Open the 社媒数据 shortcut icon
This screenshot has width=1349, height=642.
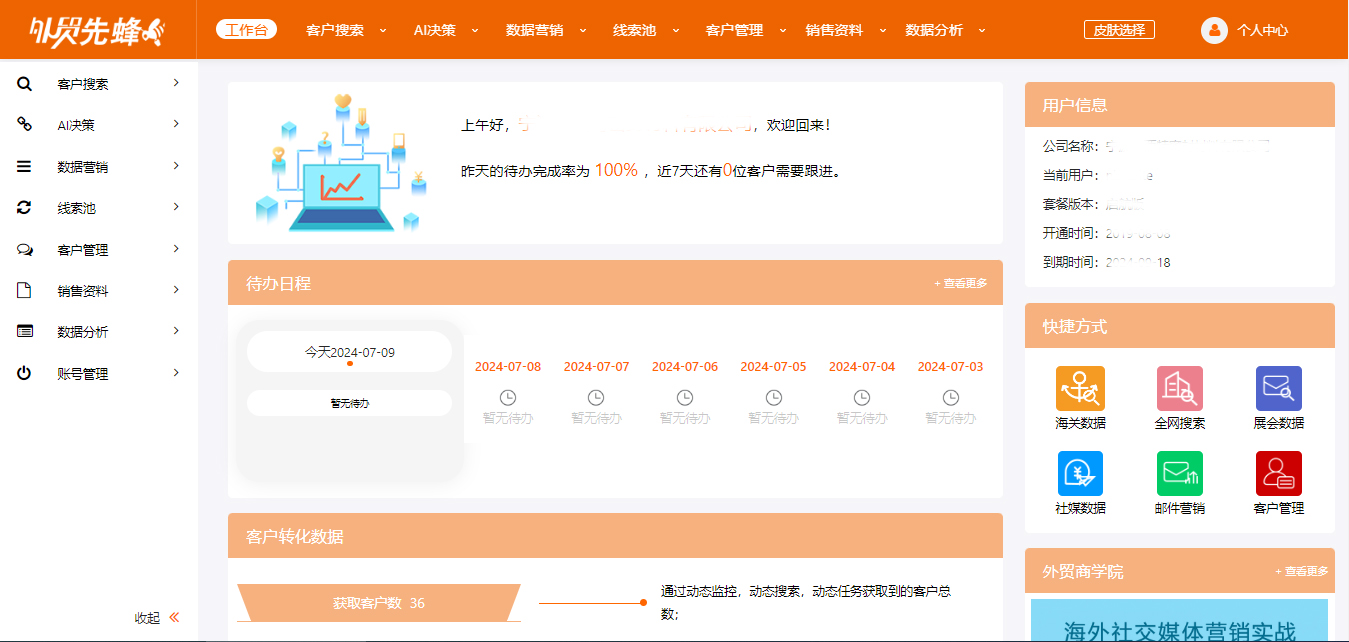coord(1080,473)
